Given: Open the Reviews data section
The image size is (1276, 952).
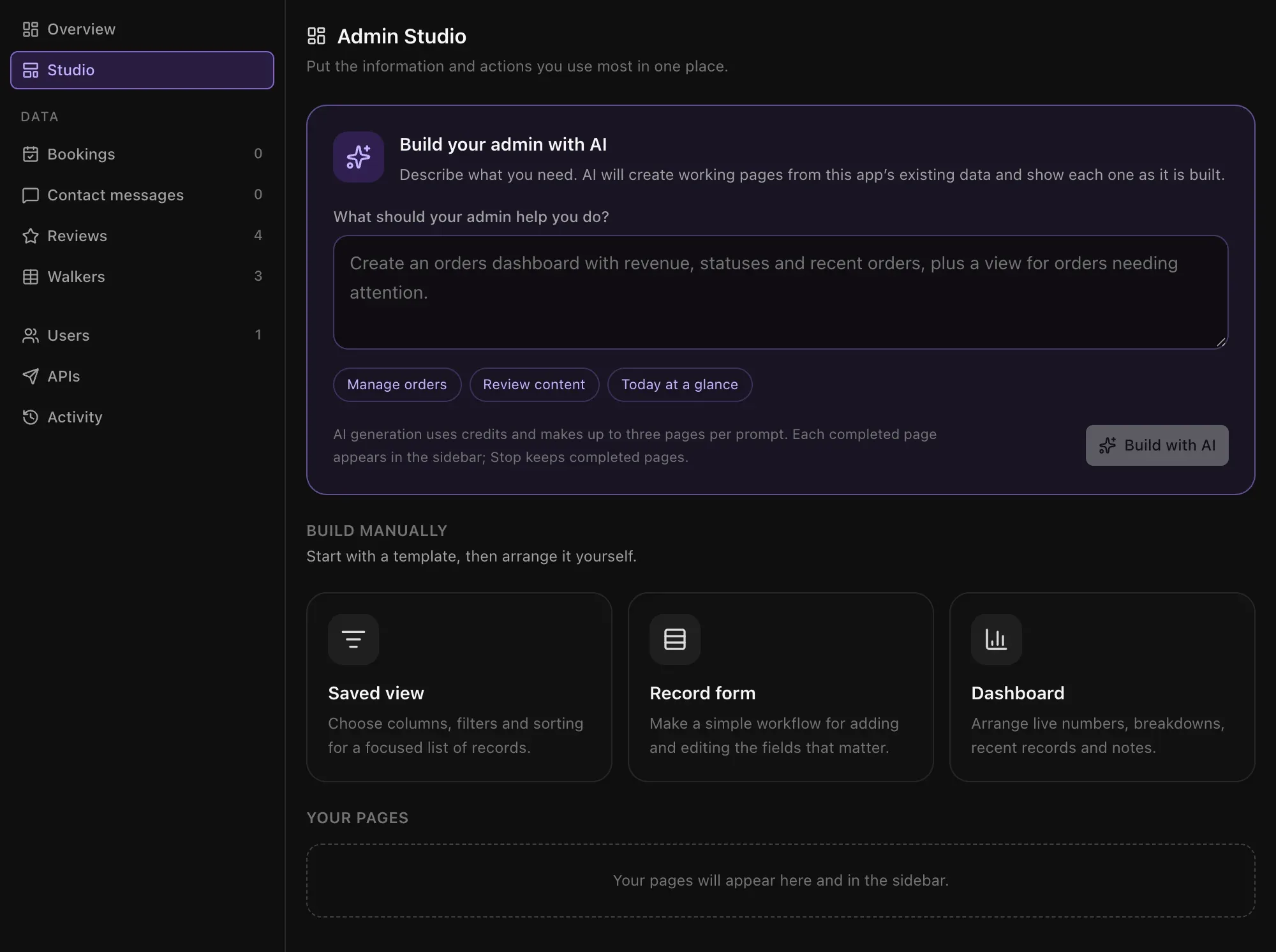Looking at the screenshot, I should coord(142,236).
